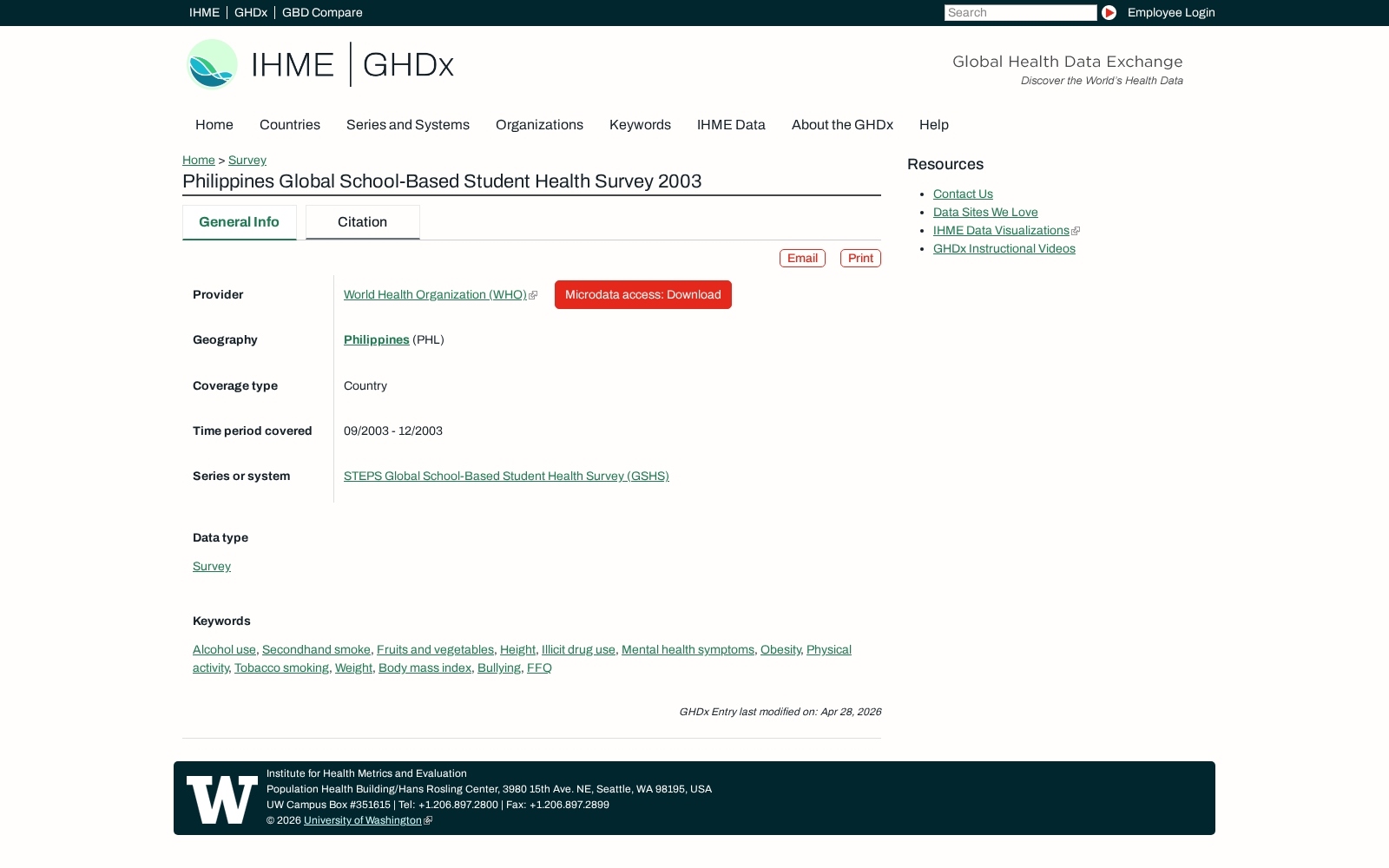Focus the Search input field

1021,13
